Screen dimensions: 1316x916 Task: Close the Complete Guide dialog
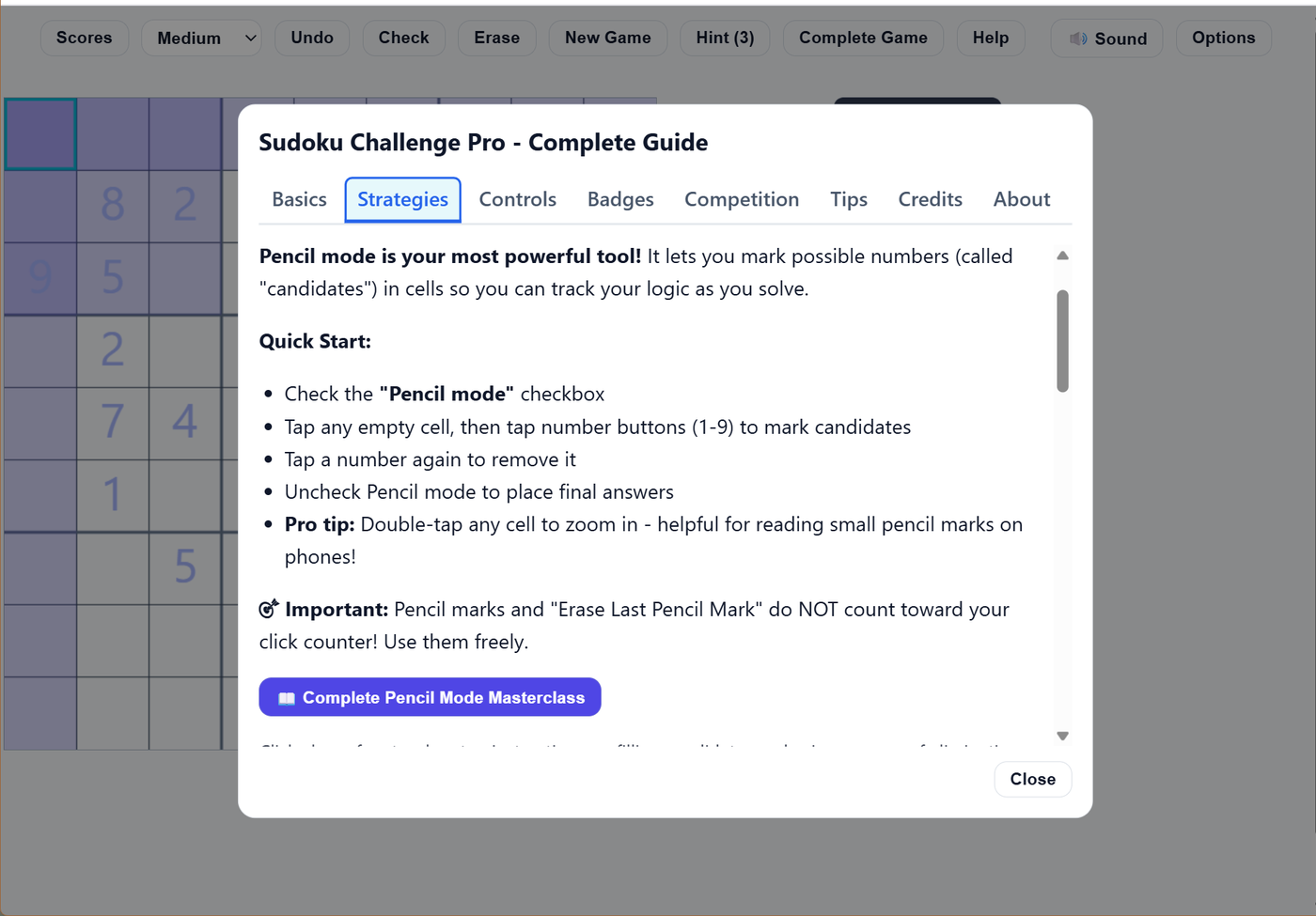(1032, 779)
